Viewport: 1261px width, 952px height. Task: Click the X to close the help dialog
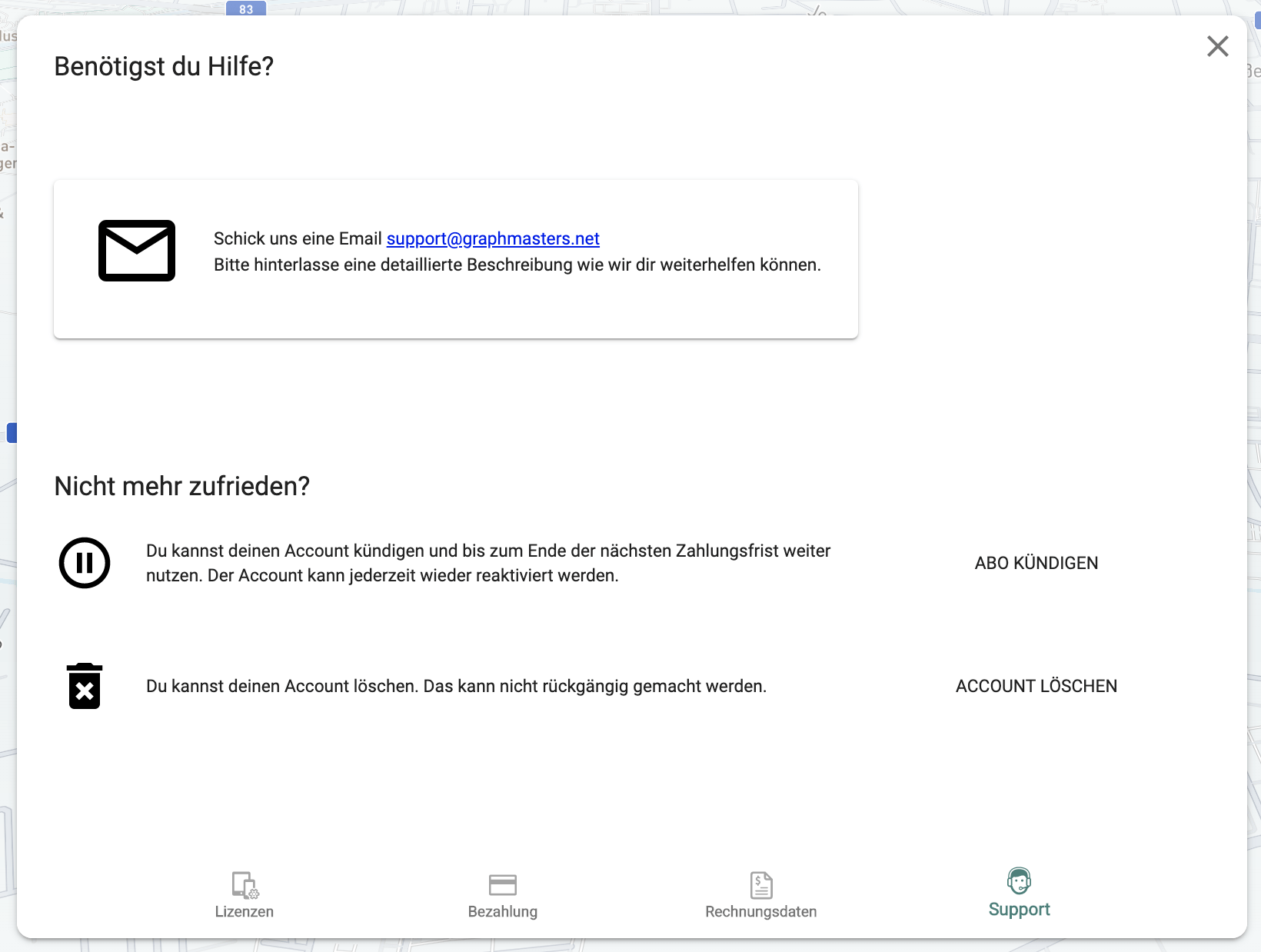click(x=1218, y=46)
